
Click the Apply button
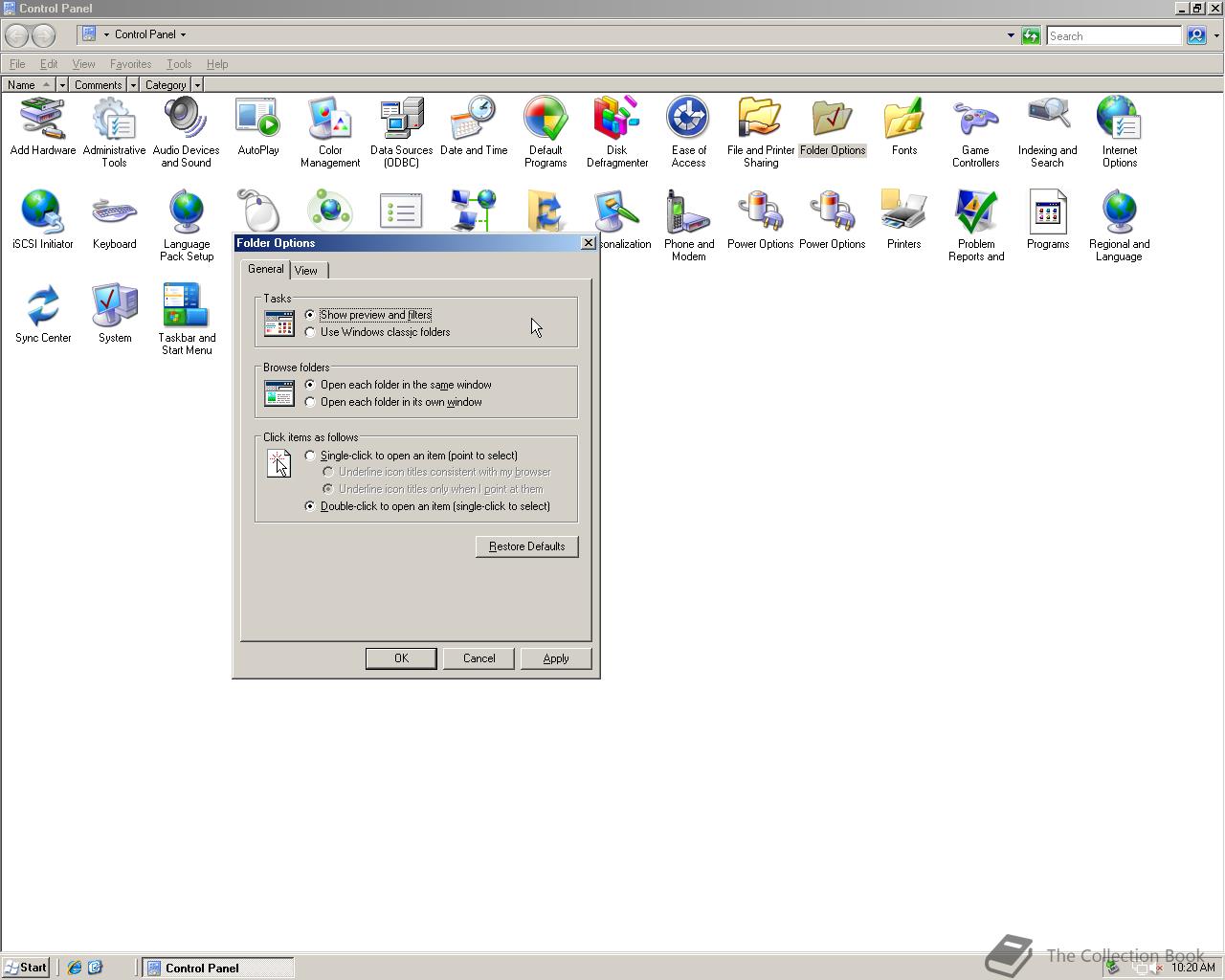556,658
